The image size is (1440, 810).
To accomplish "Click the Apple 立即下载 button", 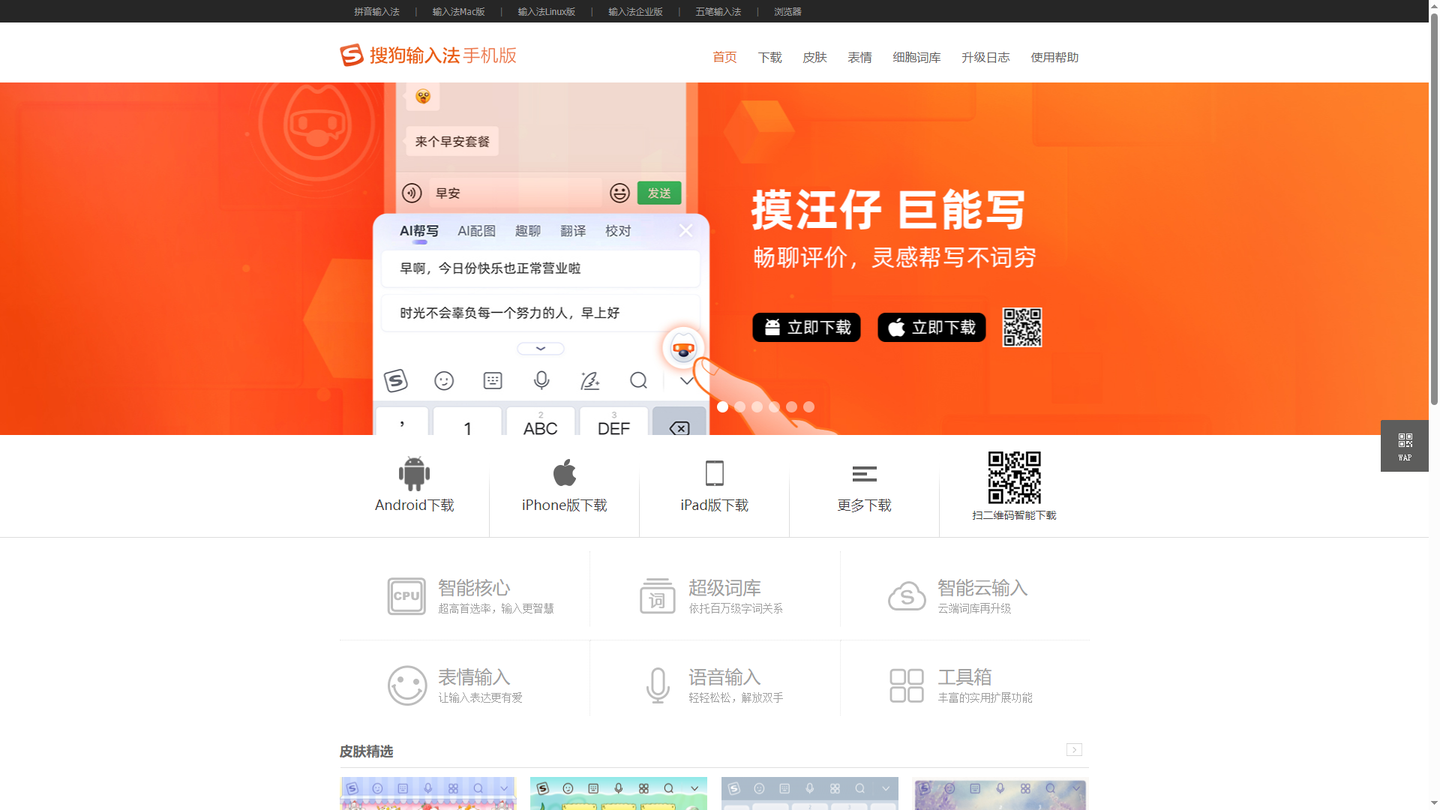I will (932, 327).
